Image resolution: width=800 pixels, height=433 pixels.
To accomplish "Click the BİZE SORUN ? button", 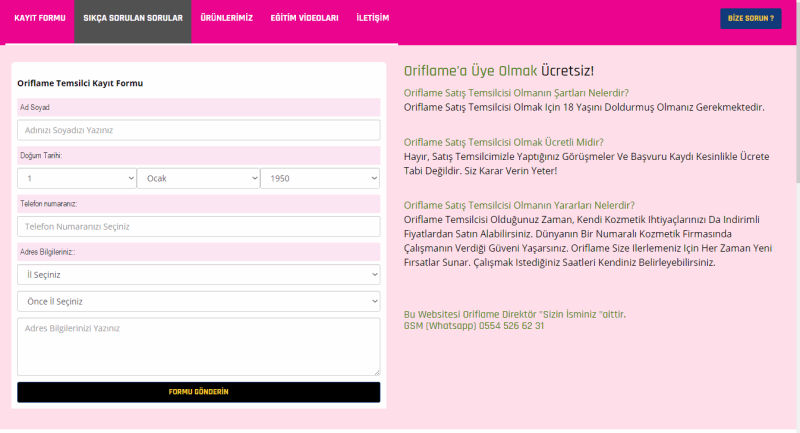I will click(751, 18).
